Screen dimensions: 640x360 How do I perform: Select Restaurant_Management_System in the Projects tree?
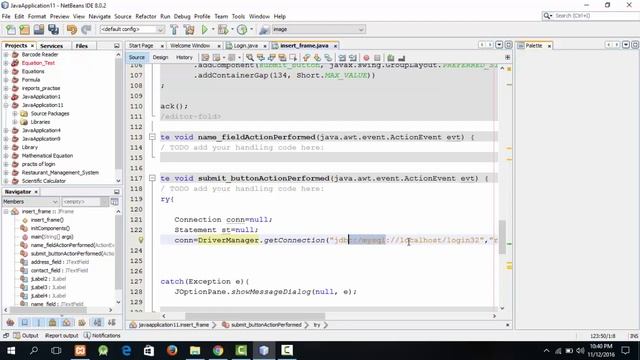60,172
